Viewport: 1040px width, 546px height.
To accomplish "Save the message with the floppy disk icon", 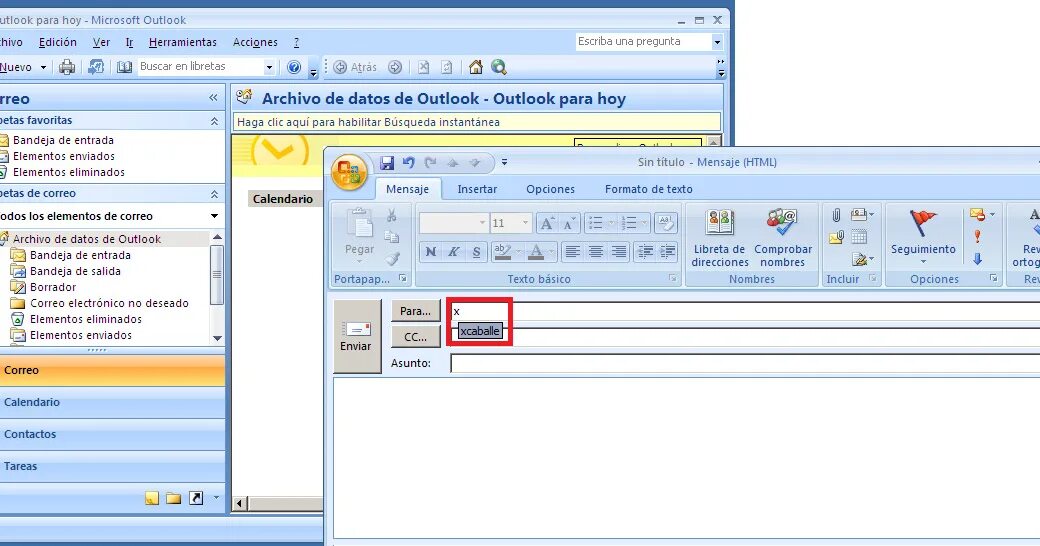I will [x=387, y=163].
